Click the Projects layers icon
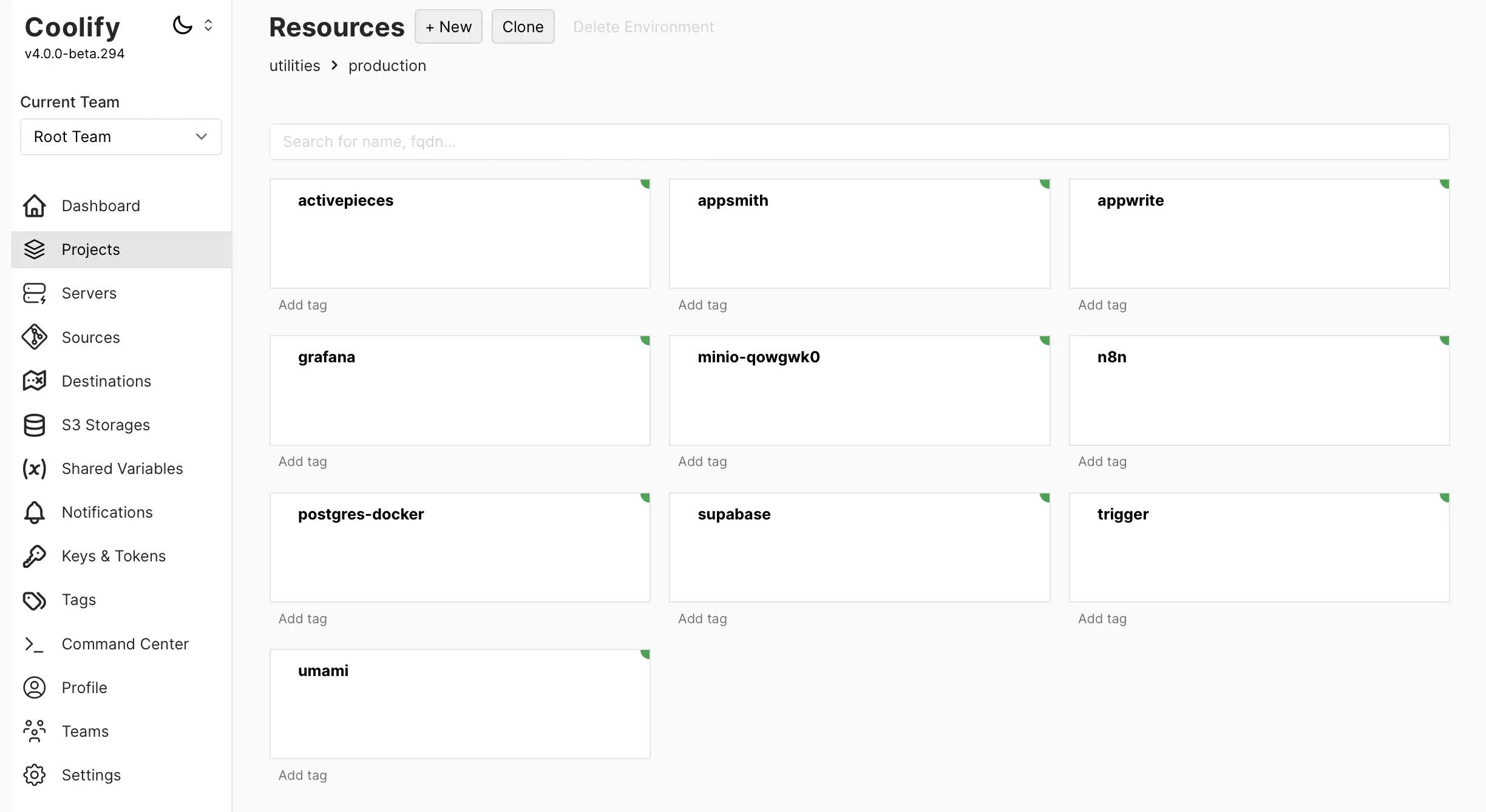Image resolution: width=1486 pixels, height=812 pixels. pos(35,249)
